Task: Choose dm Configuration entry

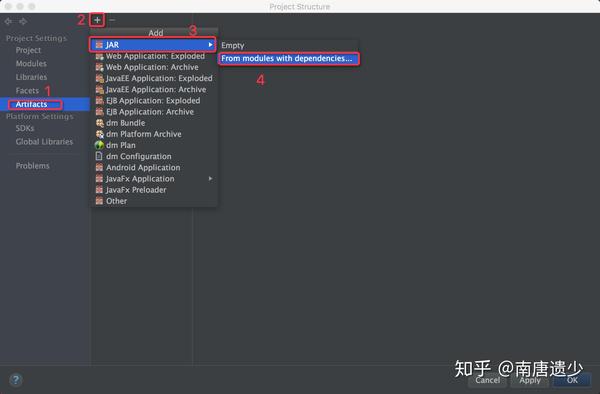Action: click(154, 156)
